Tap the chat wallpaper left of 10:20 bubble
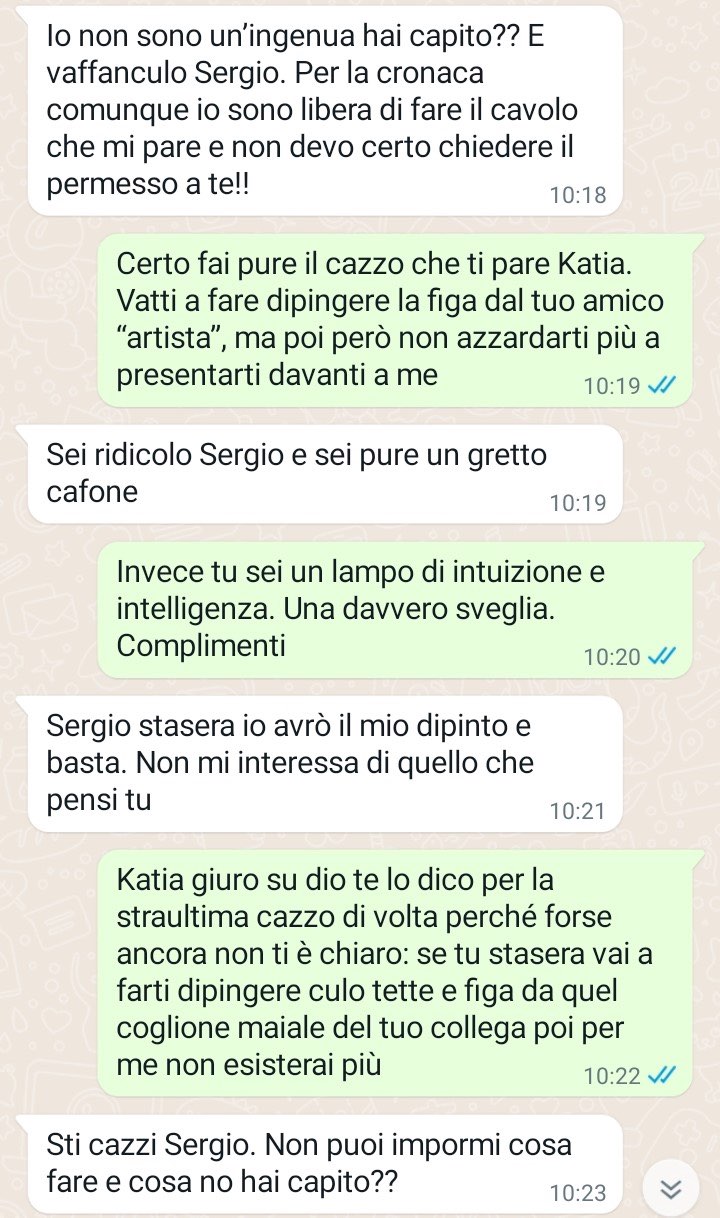Viewport: 720px width, 1218px height. click(x=48, y=610)
